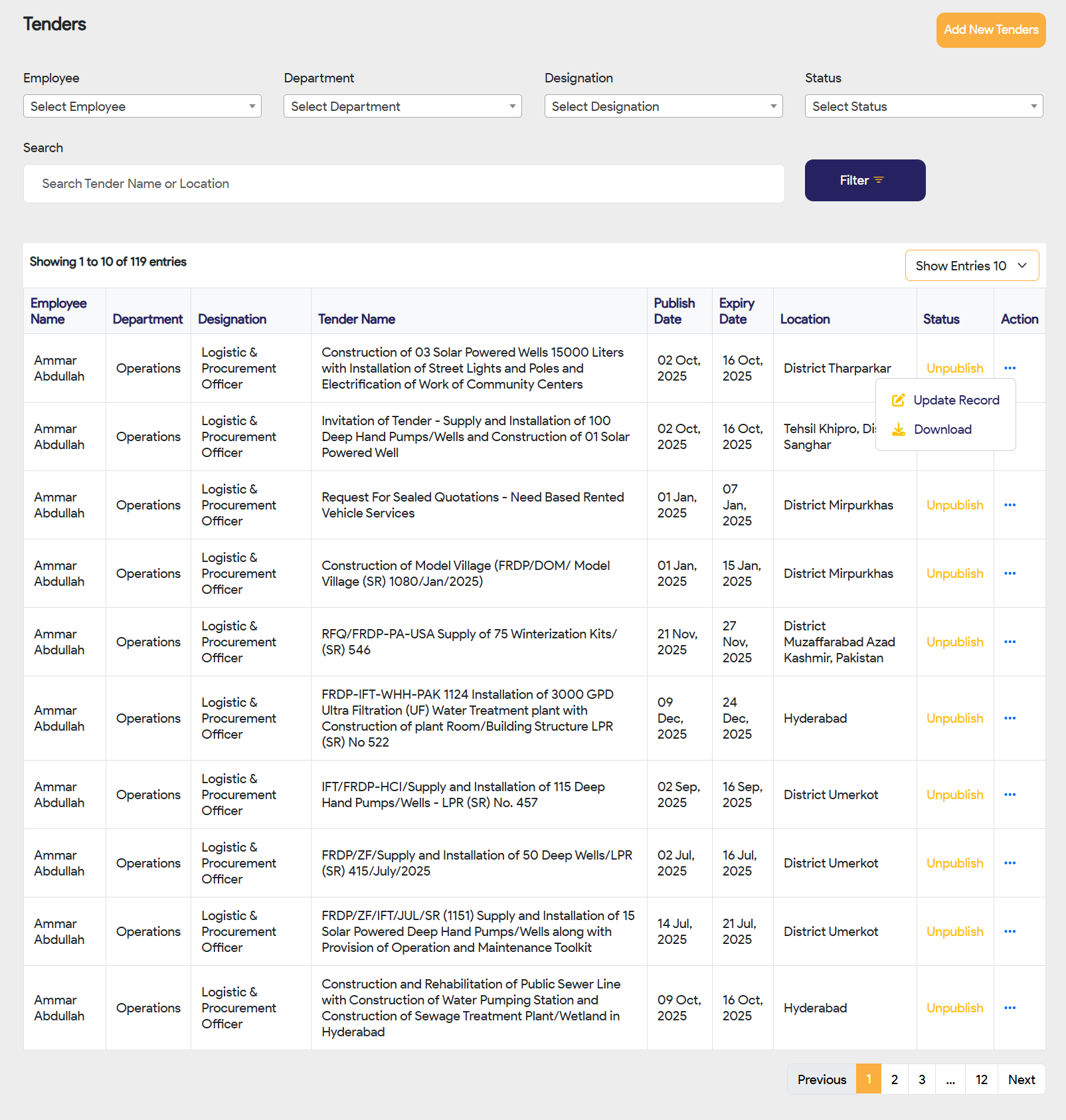Go to page 2 in pagination
Viewport: 1066px width, 1120px height.
tap(894, 1079)
